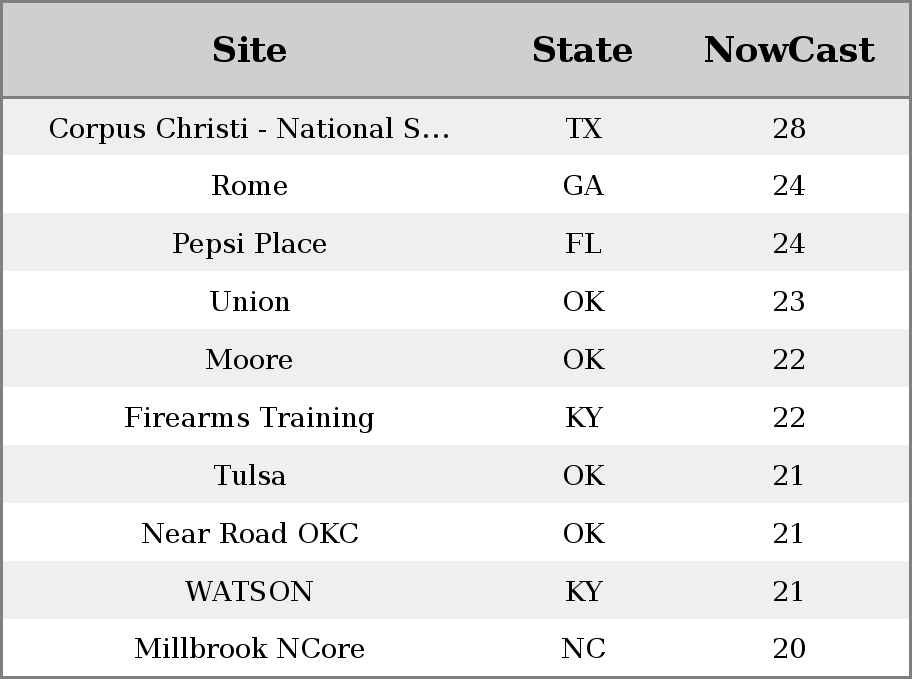
Task: Click the GA state cell
Action: point(583,186)
